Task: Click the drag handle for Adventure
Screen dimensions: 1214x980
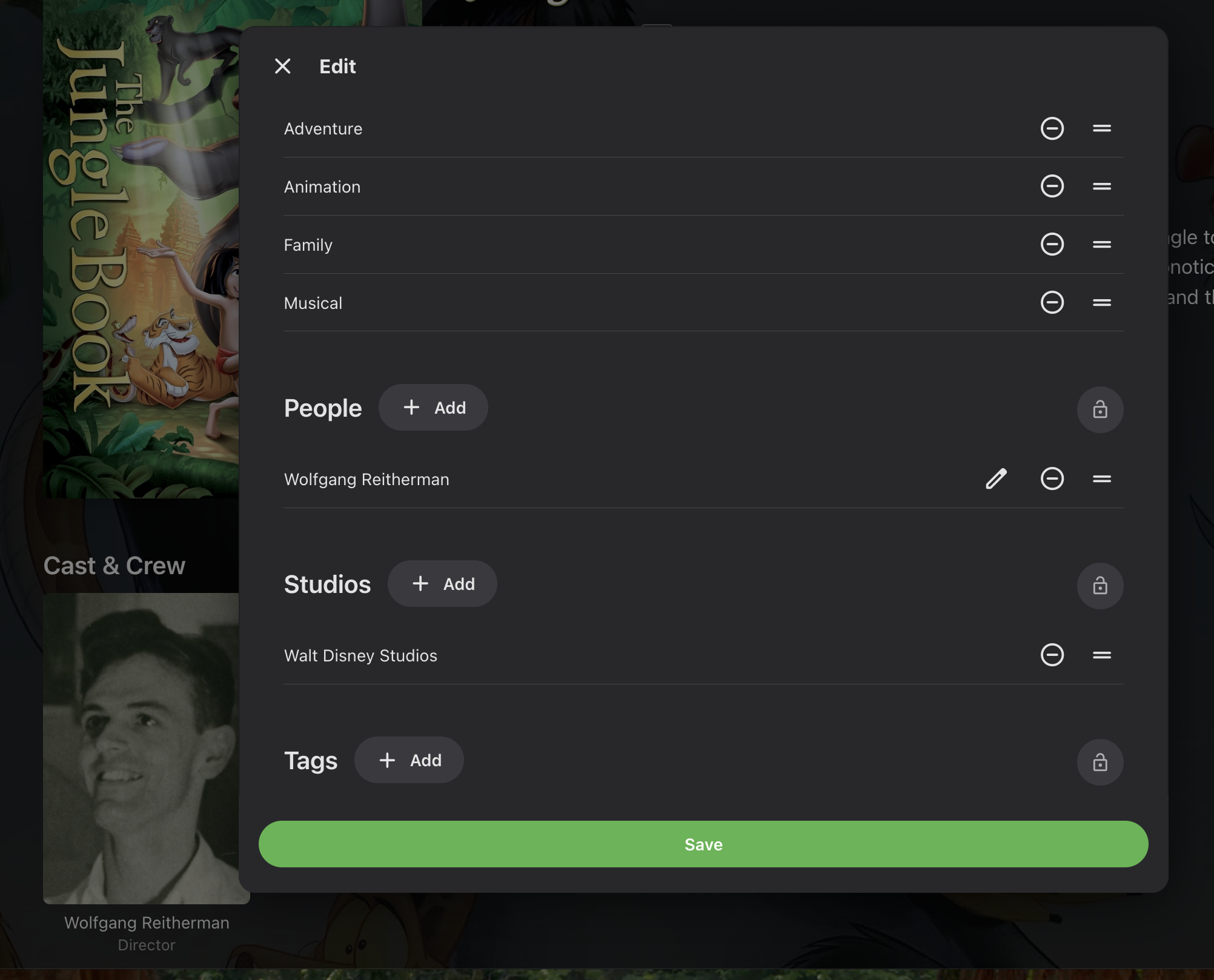Action: 1101,128
